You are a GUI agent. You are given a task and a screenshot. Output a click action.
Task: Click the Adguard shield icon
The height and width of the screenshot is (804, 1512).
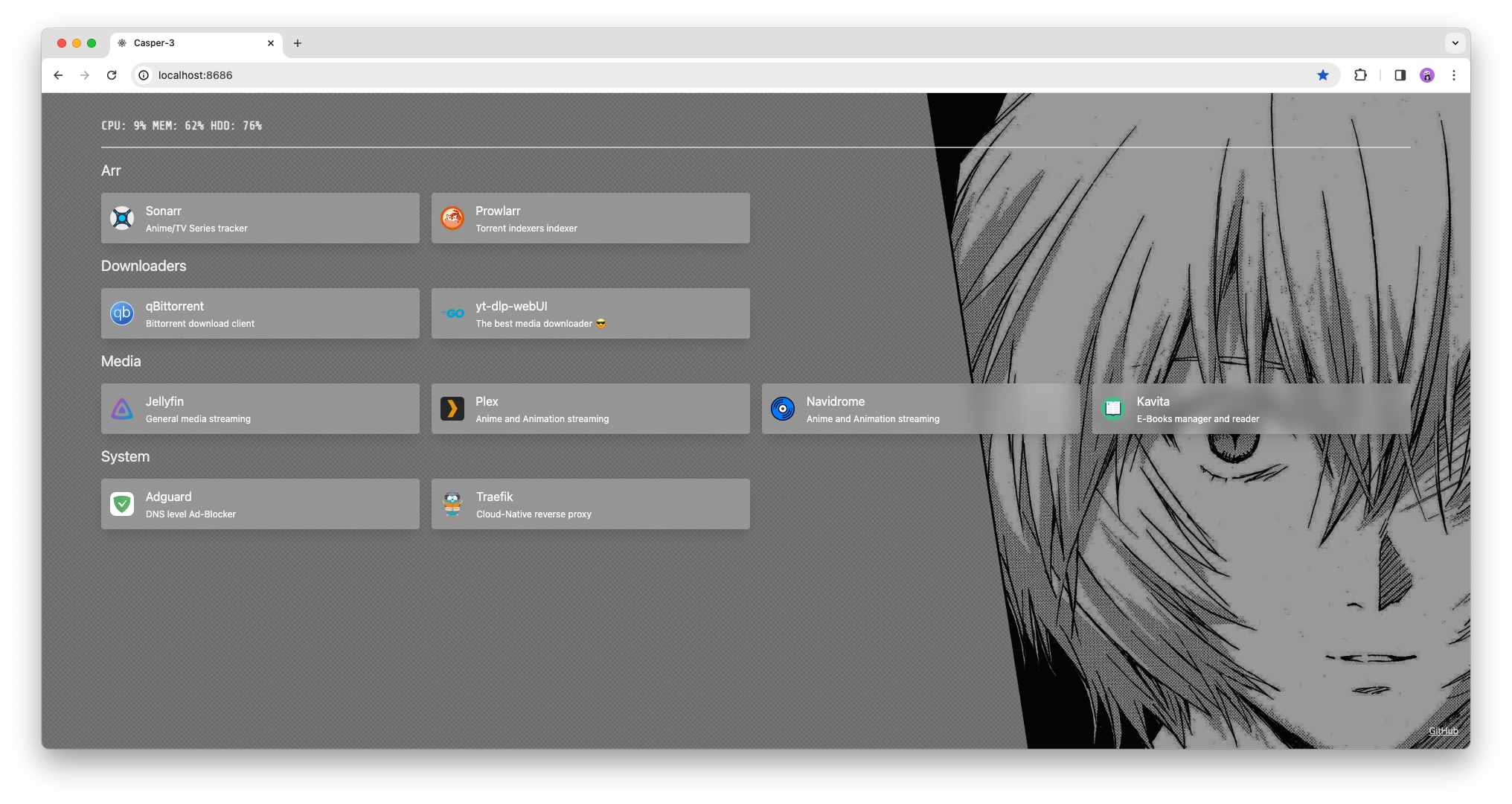122,504
